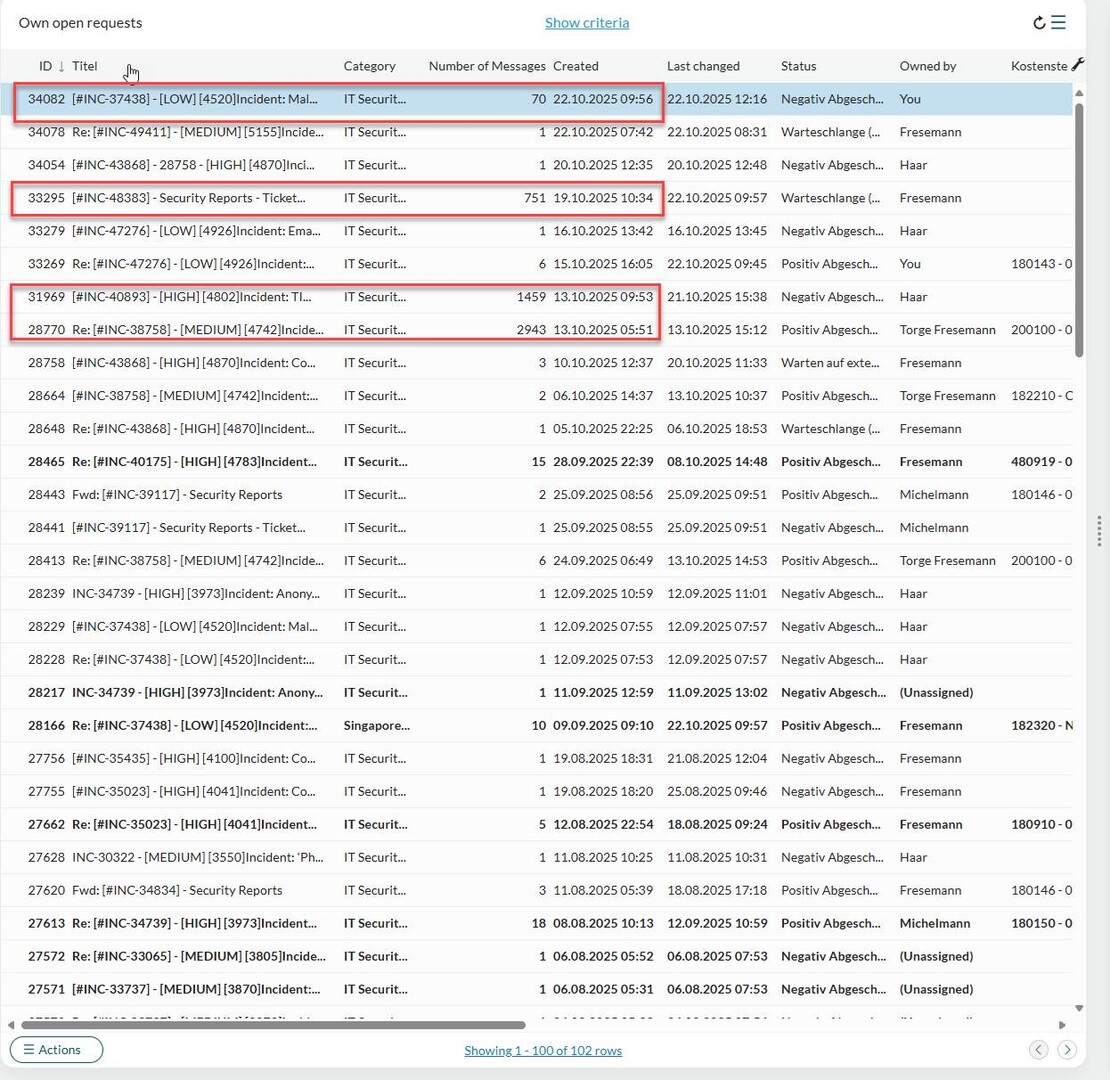Screen dimensions: 1110x1080
Task: Click the wrench column settings icon
Action: pyautogui.click(x=1077, y=65)
